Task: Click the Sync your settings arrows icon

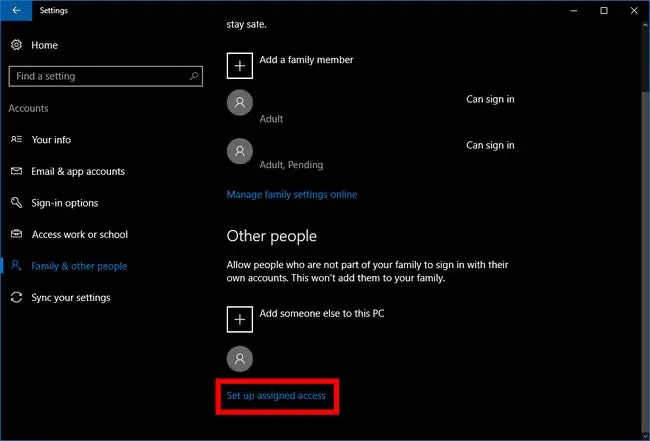Action: (16, 297)
